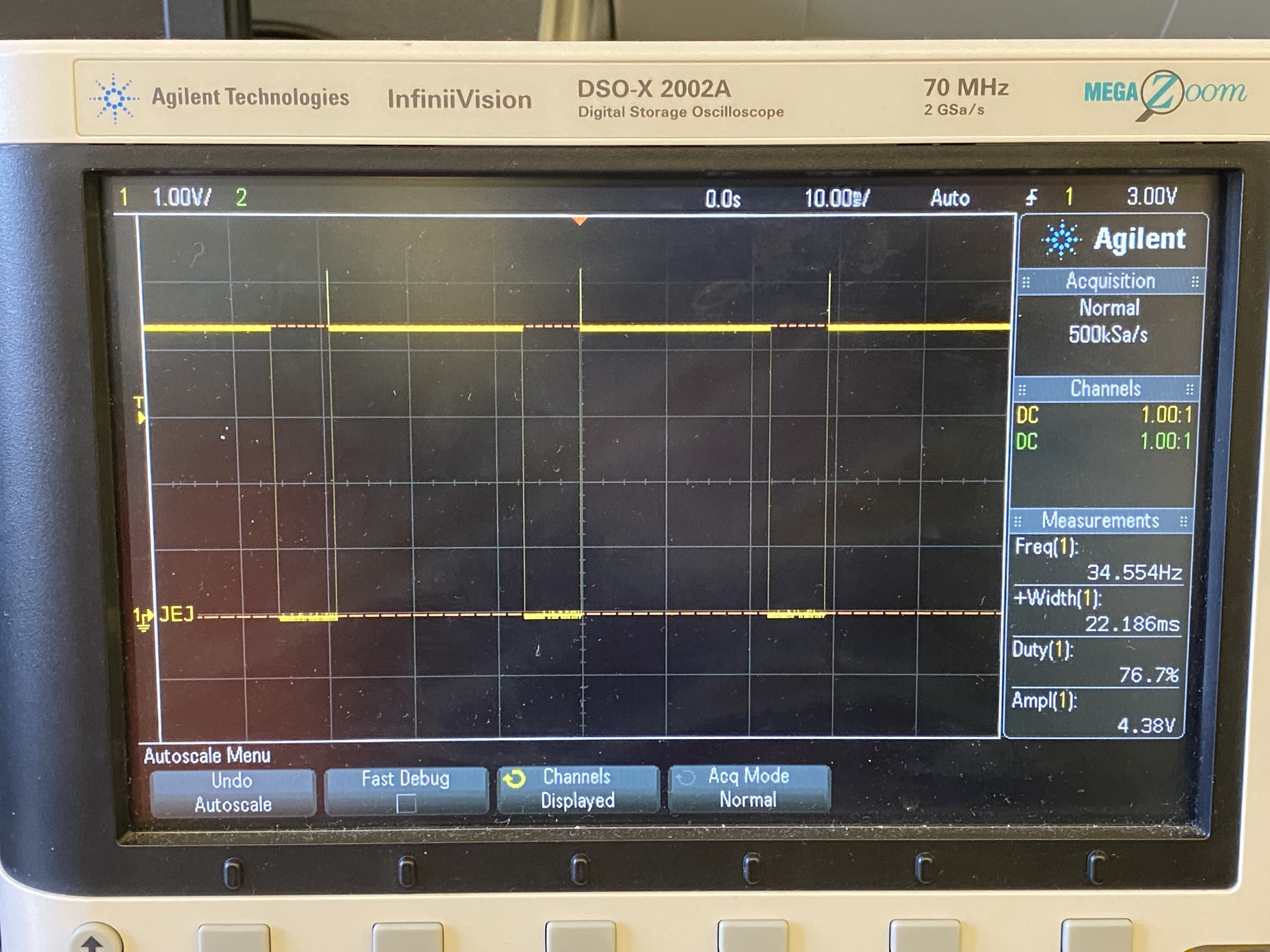This screenshot has width=1270, height=952.
Task: Toggle the Fast Debug checkbox
Action: coord(406,803)
